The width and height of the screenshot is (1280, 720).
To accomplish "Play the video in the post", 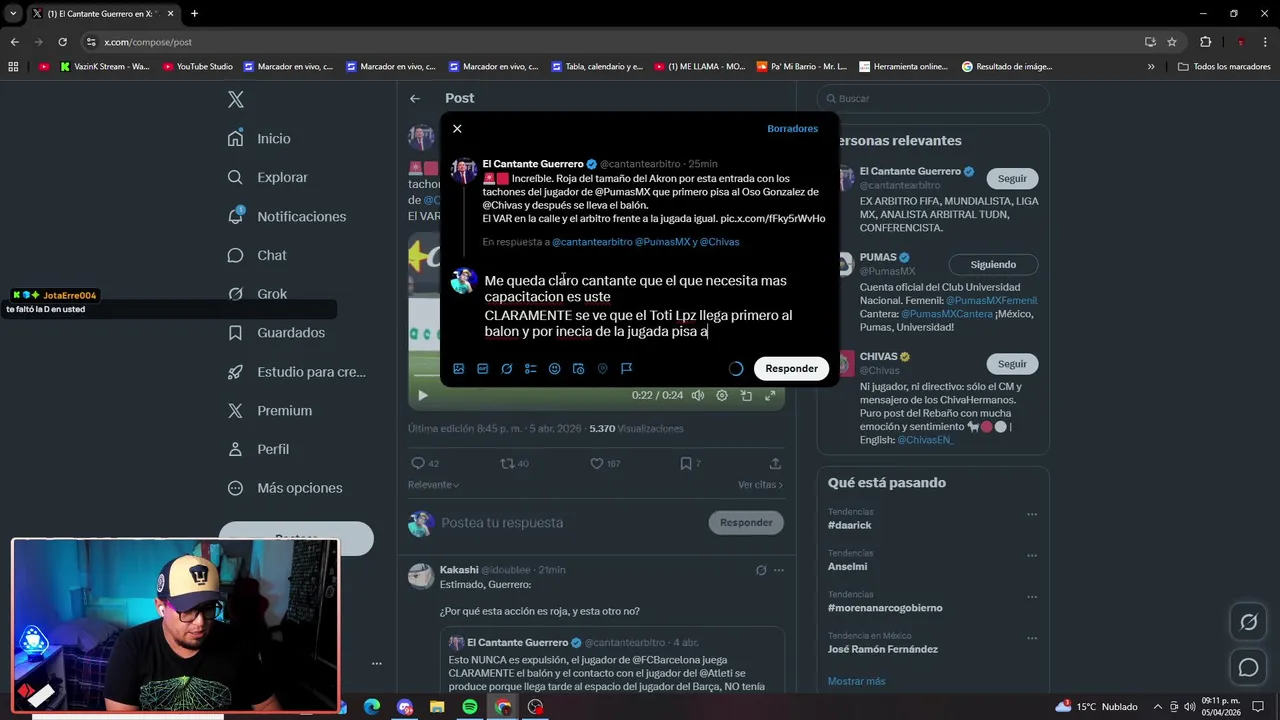I will click(x=423, y=396).
